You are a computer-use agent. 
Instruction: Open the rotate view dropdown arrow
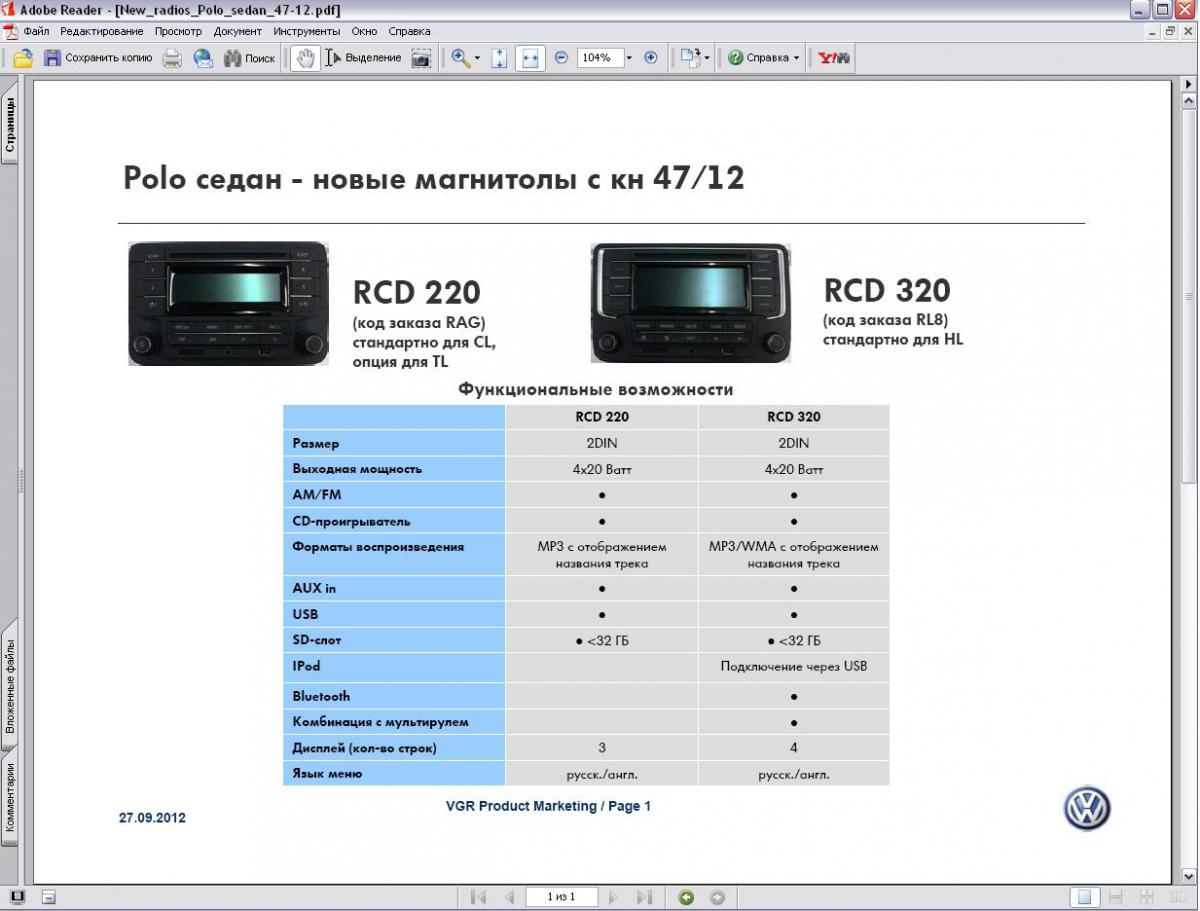pos(707,58)
